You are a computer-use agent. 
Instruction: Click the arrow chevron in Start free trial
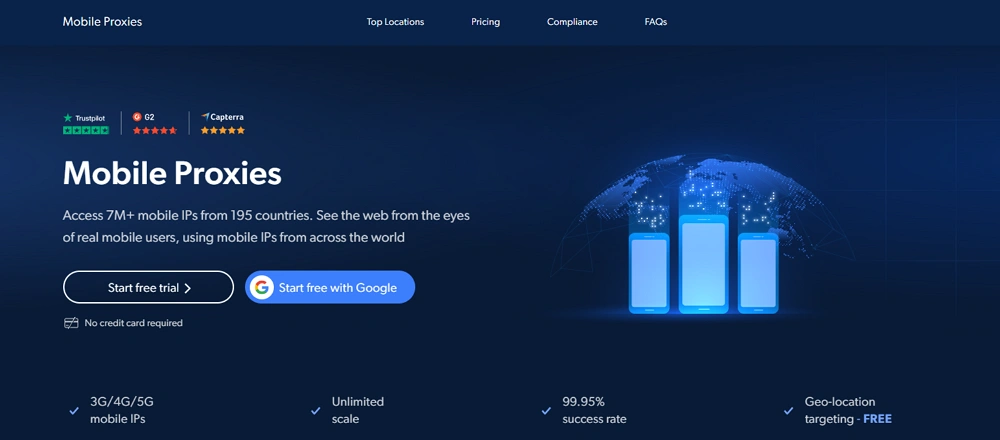tap(188, 288)
